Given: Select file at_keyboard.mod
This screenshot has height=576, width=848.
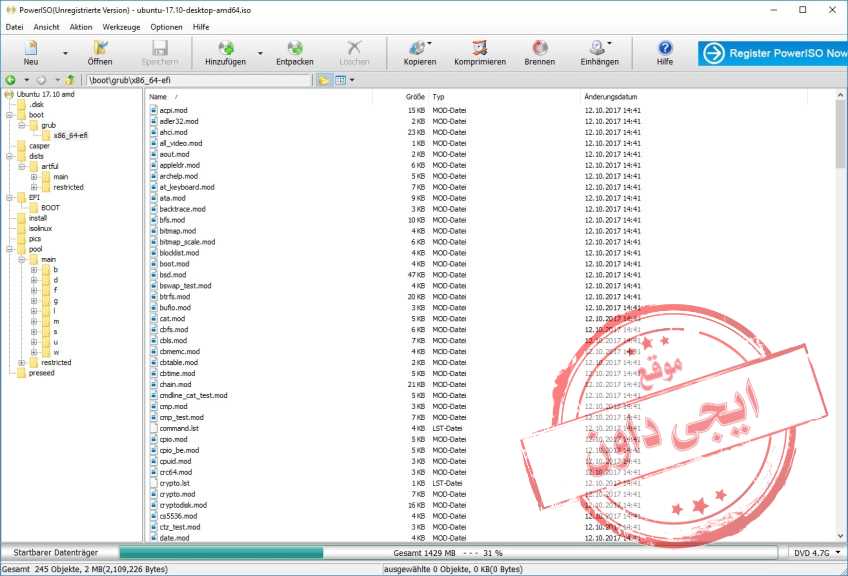Looking at the screenshot, I should coord(187,187).
